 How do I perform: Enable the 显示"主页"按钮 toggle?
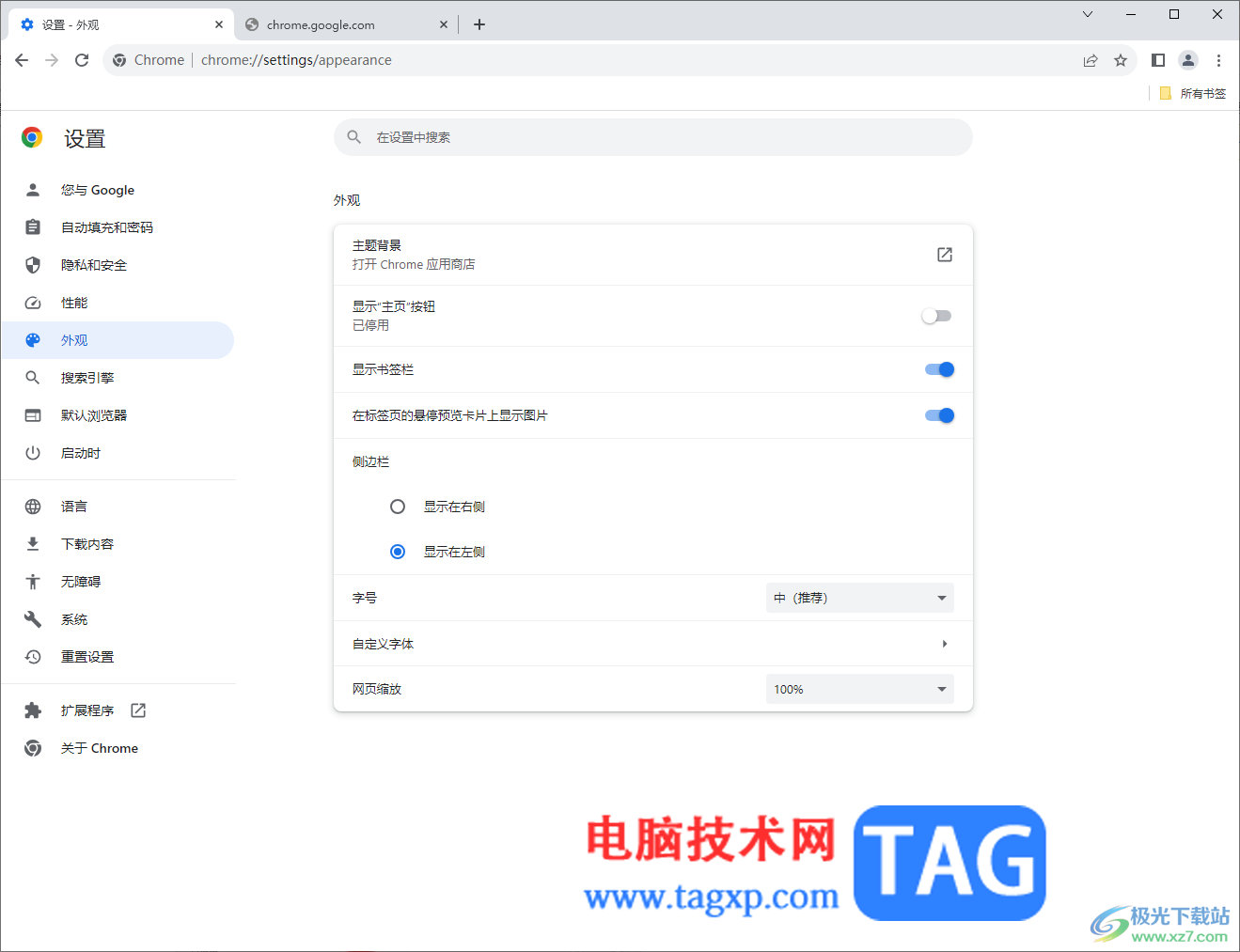[x=936, y=316]
